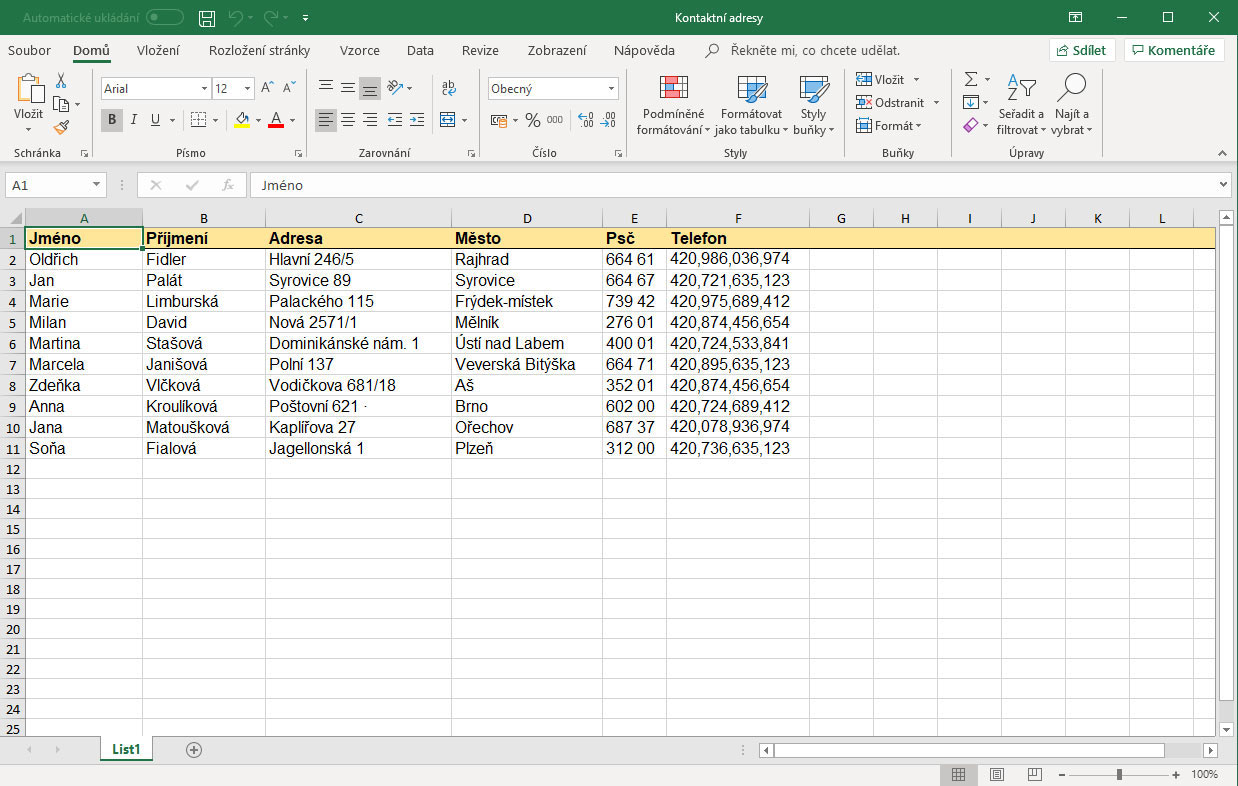The height and width of the screenshot is (786, 1238).
Task: Align cell text right
Action: [x=370, y=120]
